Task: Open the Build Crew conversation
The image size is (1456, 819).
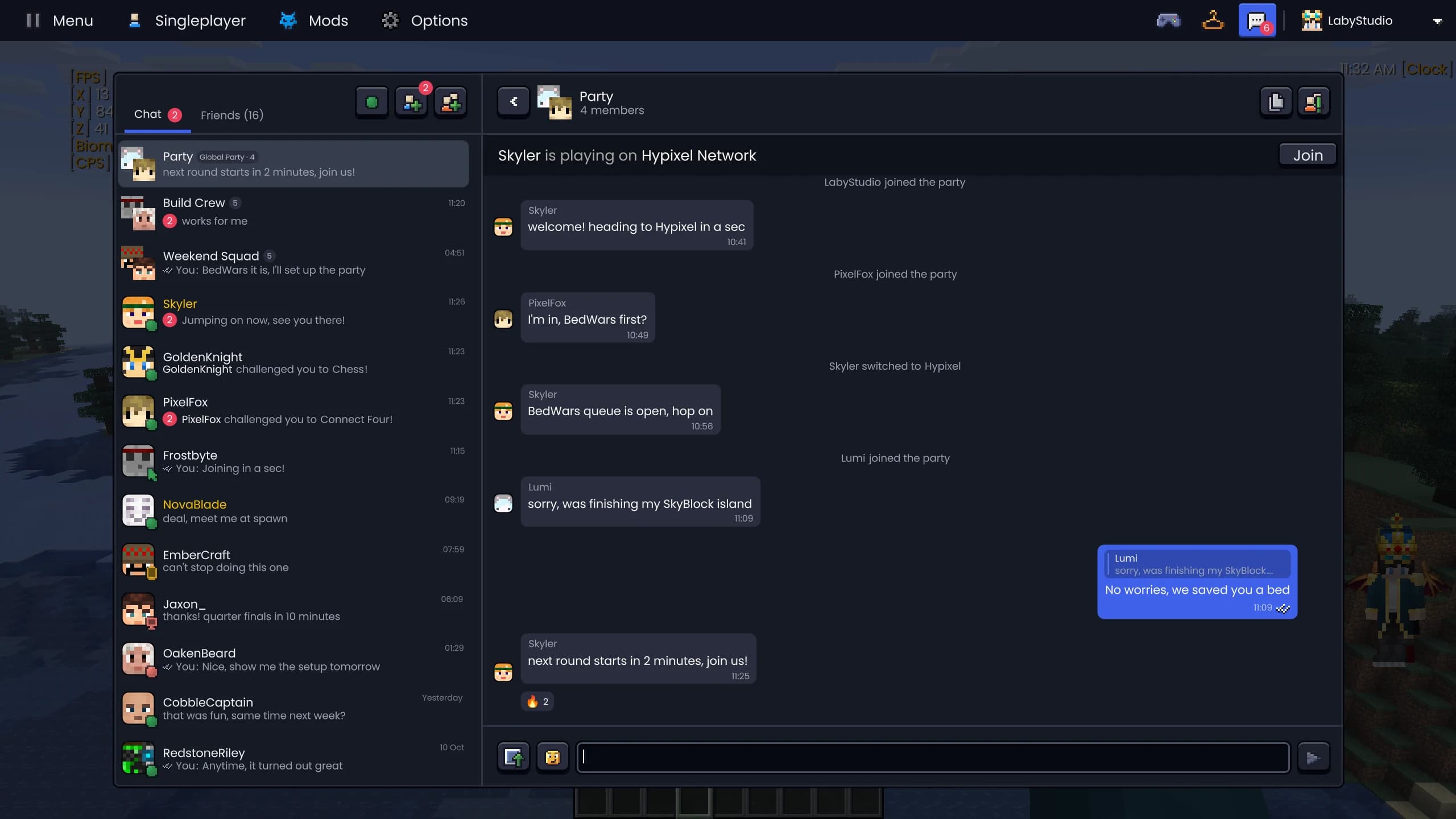Action: [293, 212]
